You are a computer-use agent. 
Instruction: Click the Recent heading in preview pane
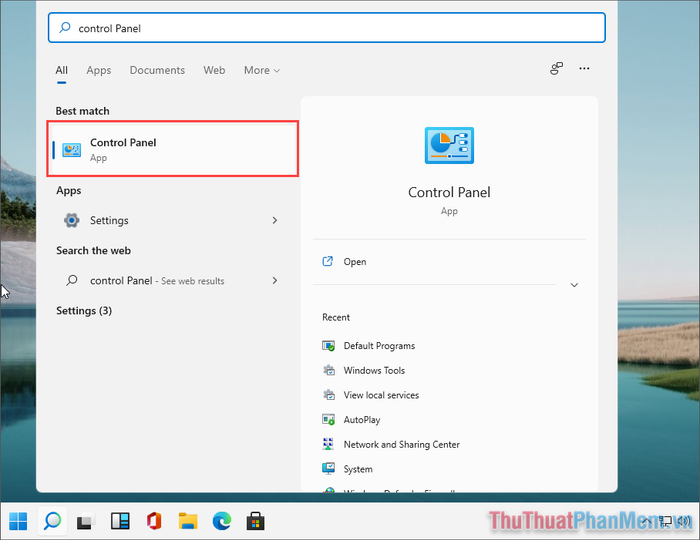[336, 317]
